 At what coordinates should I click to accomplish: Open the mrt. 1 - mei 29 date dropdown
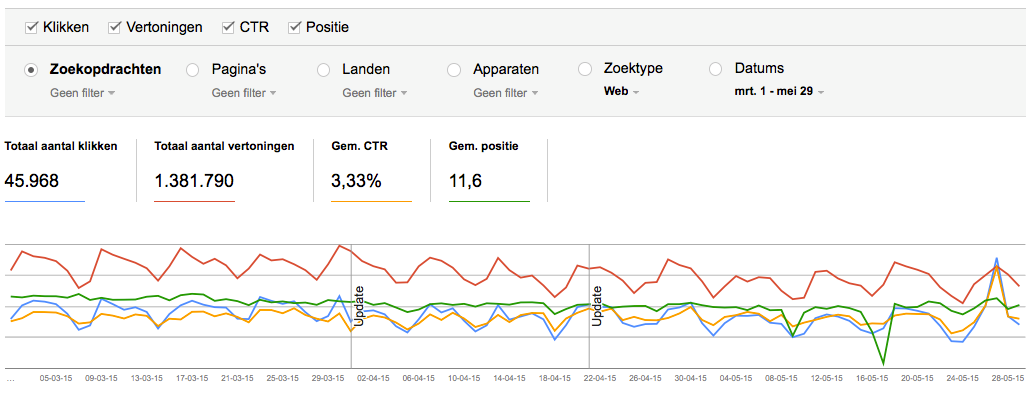779,92
